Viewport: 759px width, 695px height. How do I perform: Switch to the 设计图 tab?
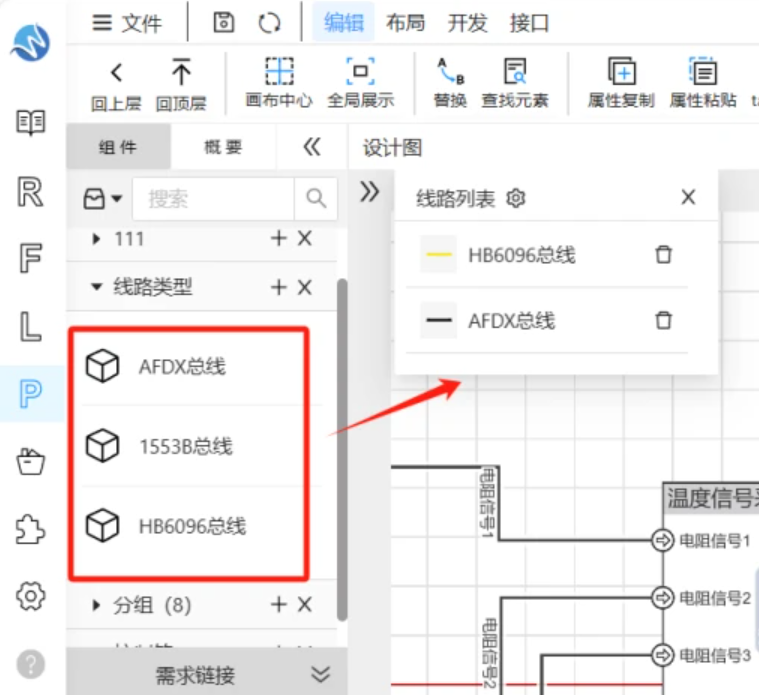coord(392,147)
